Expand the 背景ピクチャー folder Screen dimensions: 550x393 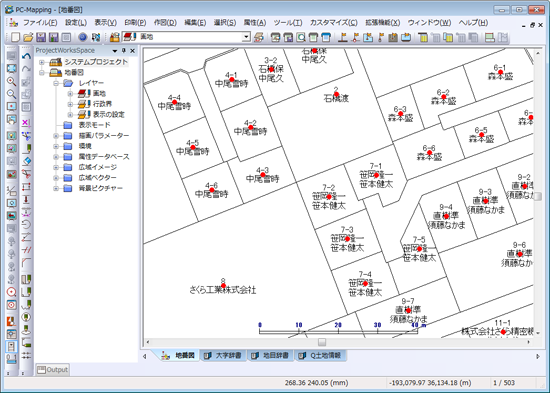tap(56, 188)
